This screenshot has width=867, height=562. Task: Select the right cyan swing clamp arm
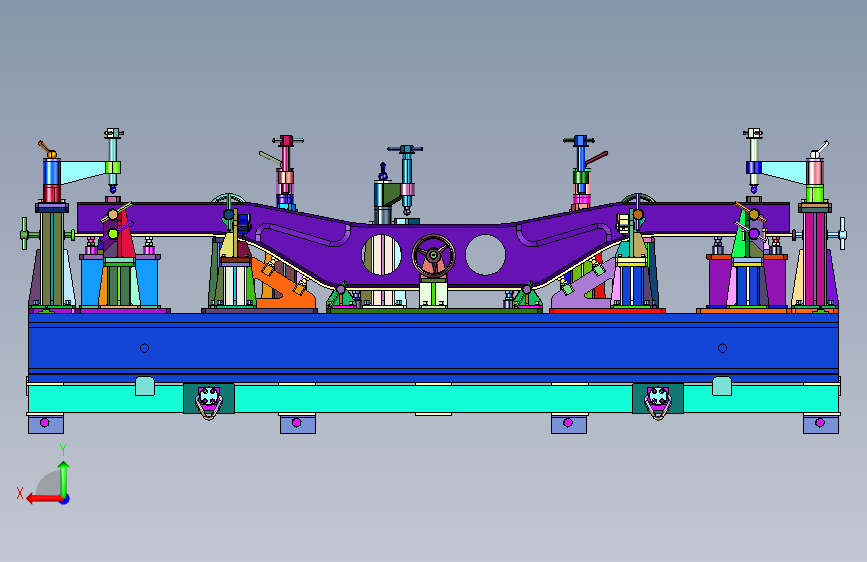pos(784,171)
